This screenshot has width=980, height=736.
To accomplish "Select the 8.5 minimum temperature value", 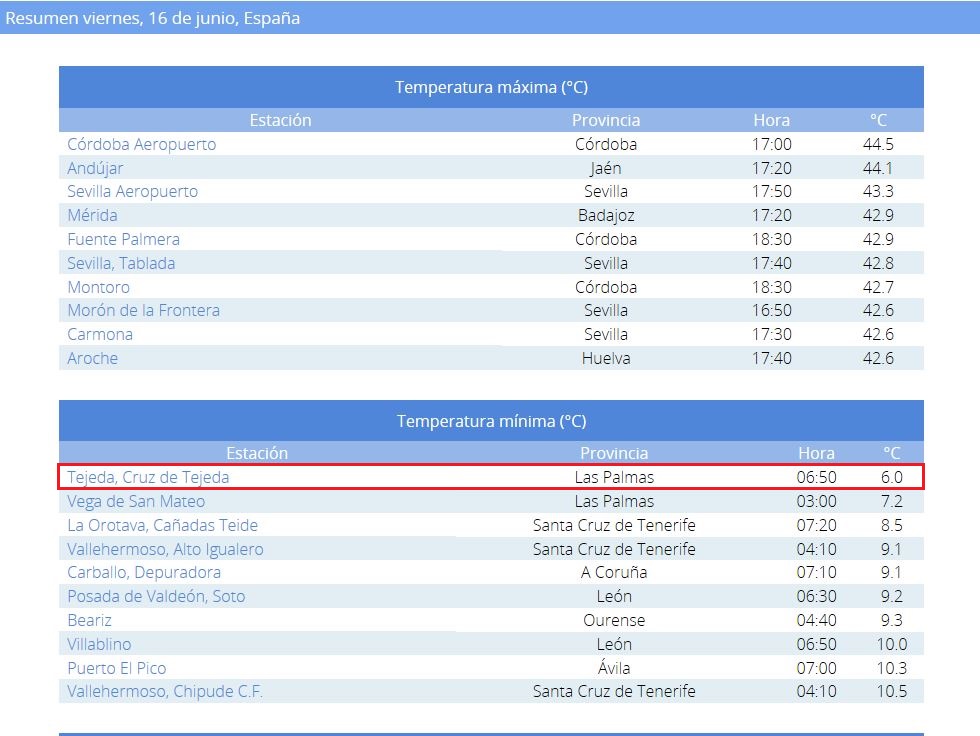I will click(892, 525).
